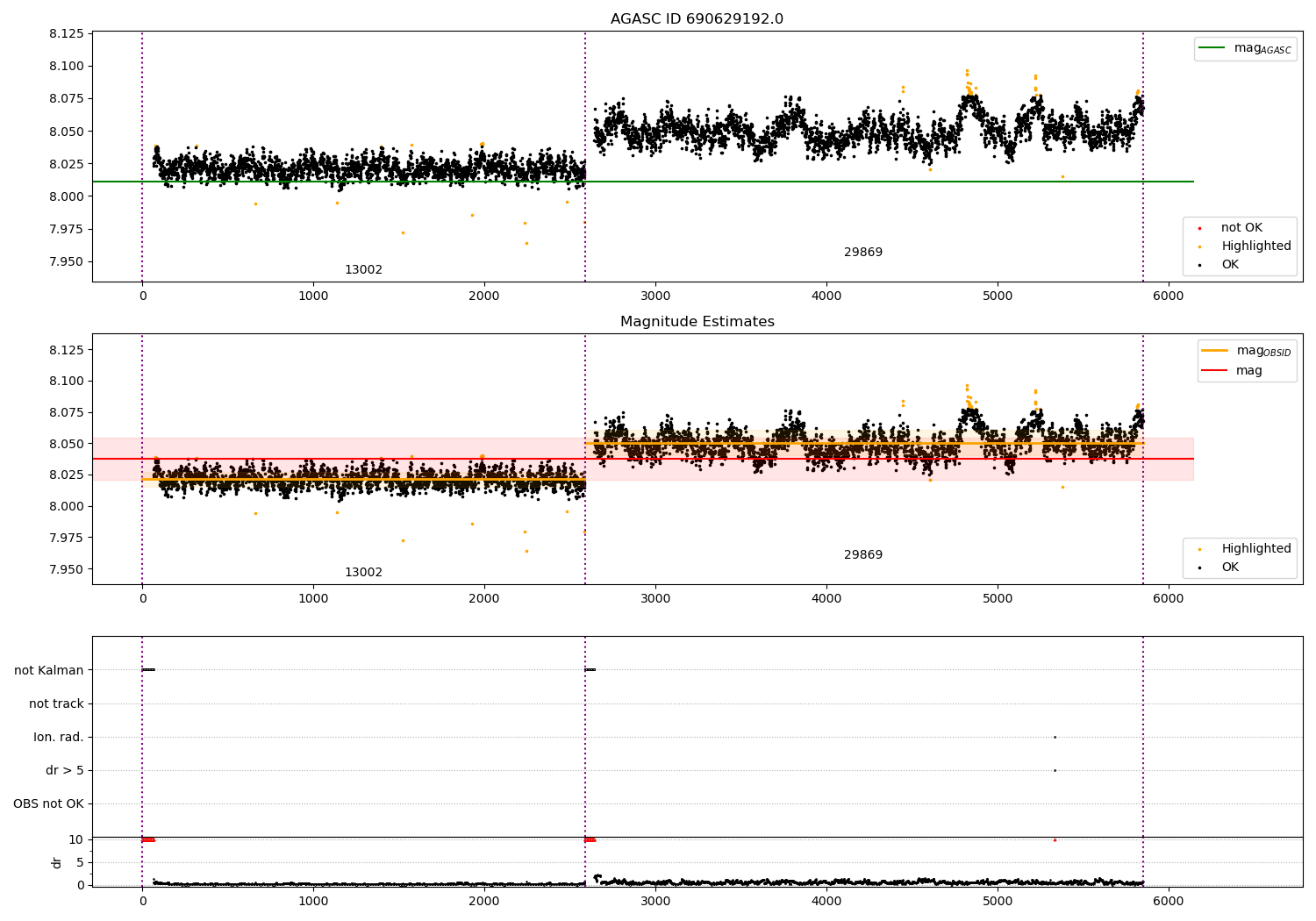This screenshot has height=921, width=1316.
Task: Click the 'dr > 5' axis label
Action: [65, 770]
